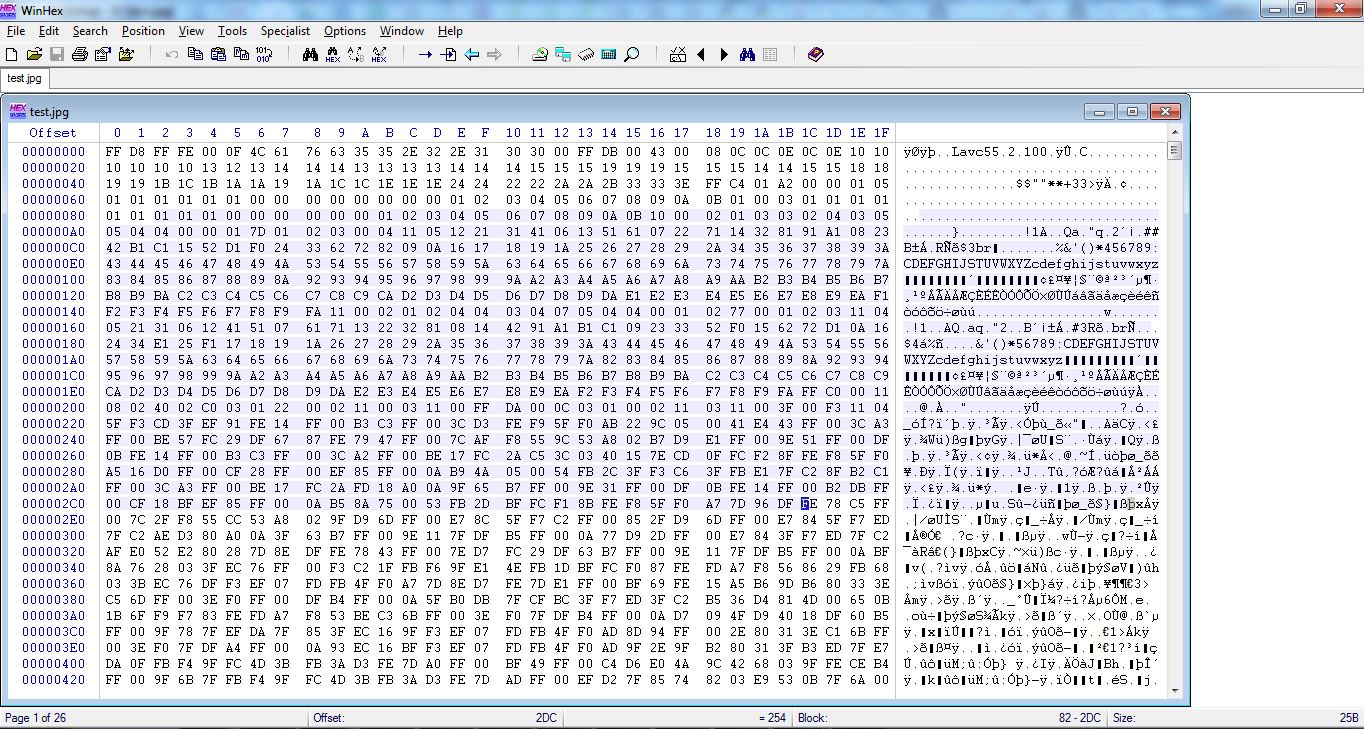Open the test.jpg window system icon
Viewport: 1364px width, 729px height.
[17, 112]
